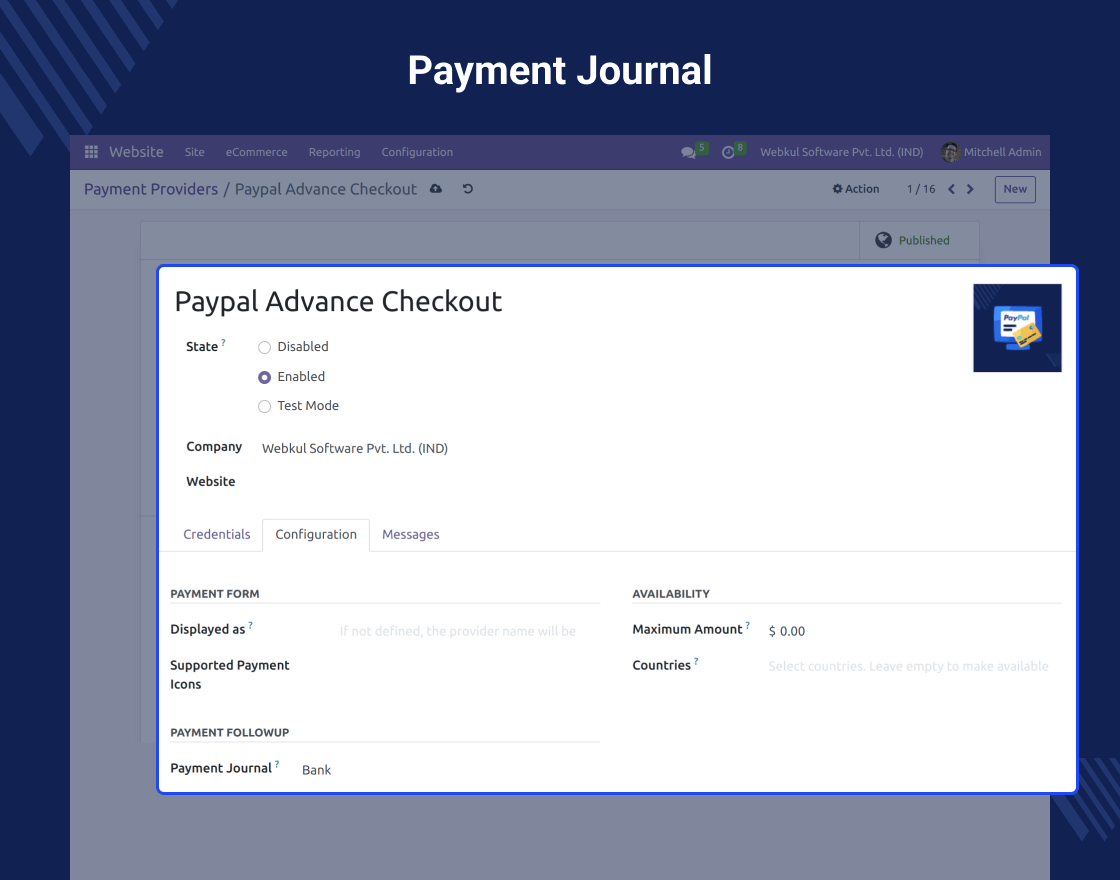The height and width of the screenshot is (880, 1120).
Task: Click the discard changes undo icon
Action: [x=468, y=189]
